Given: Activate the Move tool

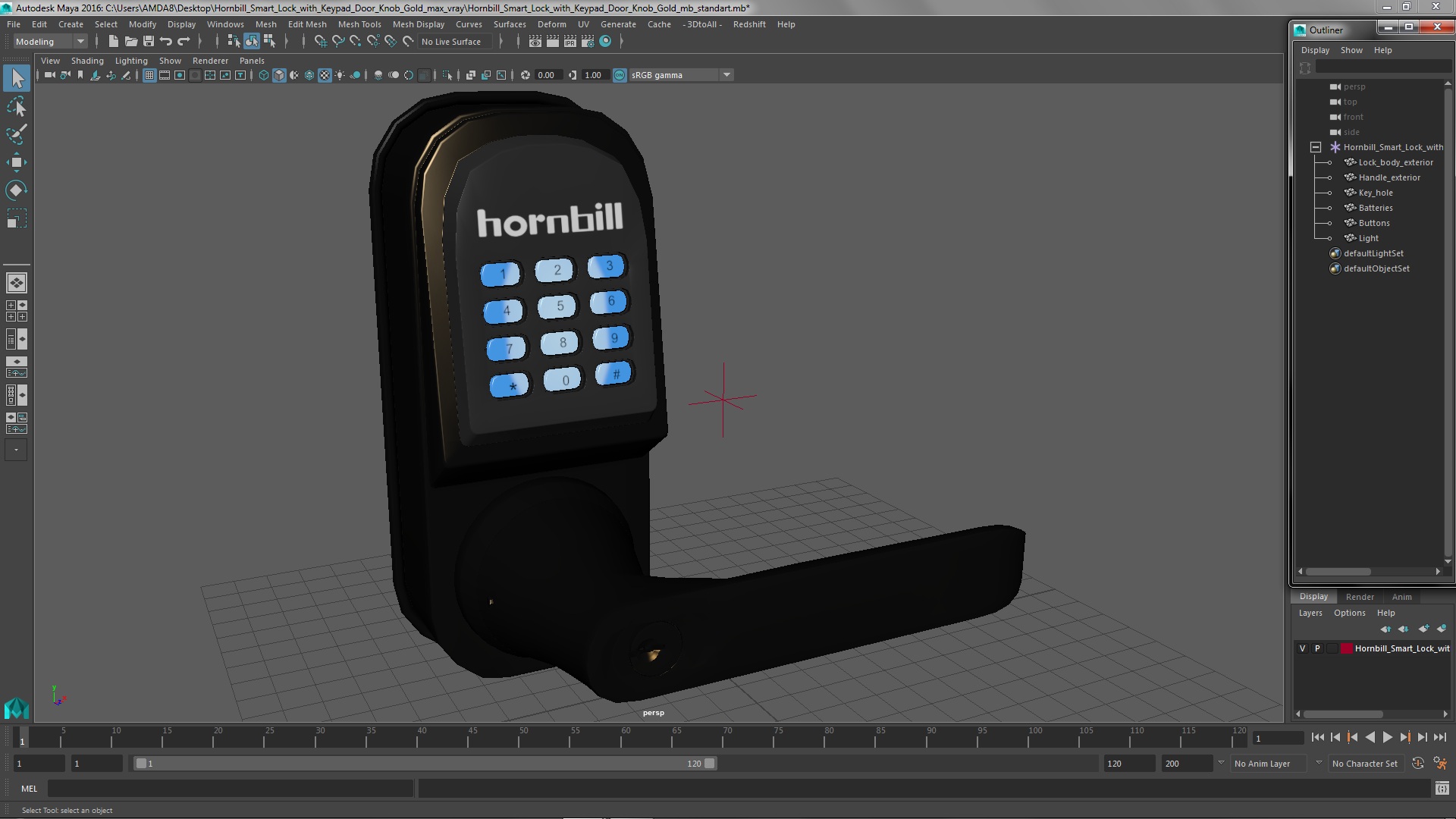Looking at the screenshot, I should [17, 162].
